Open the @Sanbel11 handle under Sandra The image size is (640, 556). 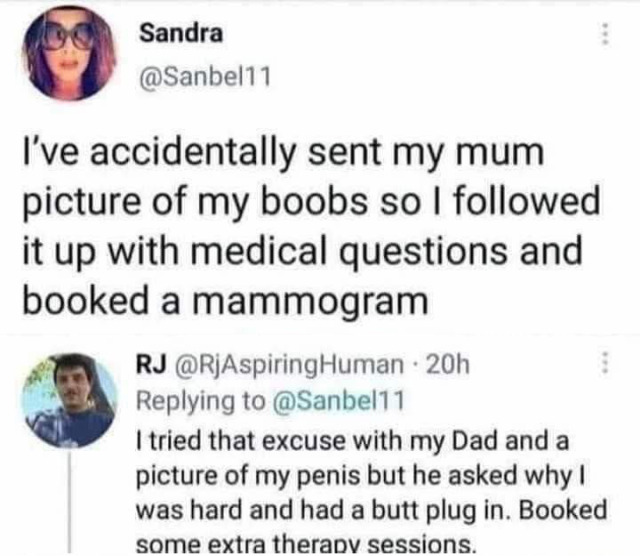point(204,77)
